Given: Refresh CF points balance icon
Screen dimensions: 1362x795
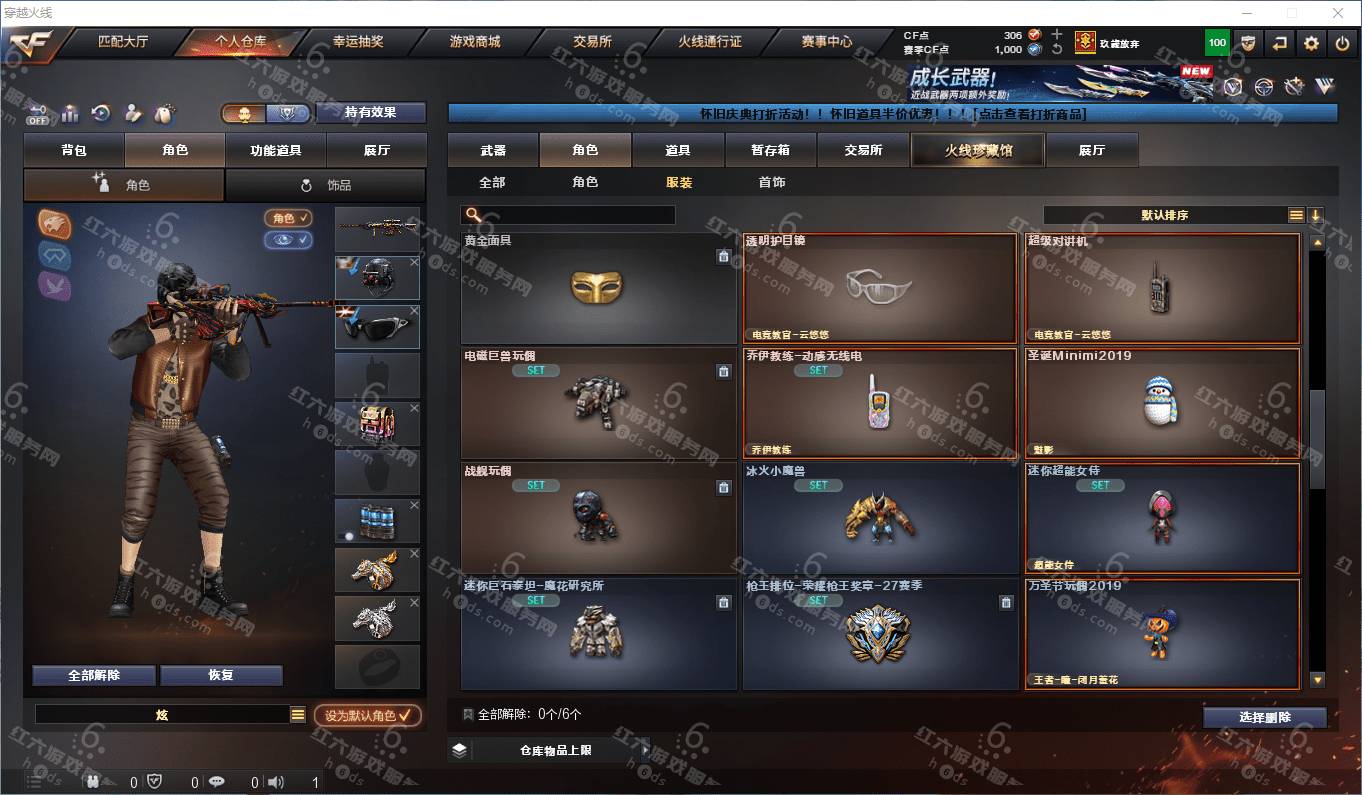Looking at the screenshot, I should pyautogui.click(x=1057, y=49).
